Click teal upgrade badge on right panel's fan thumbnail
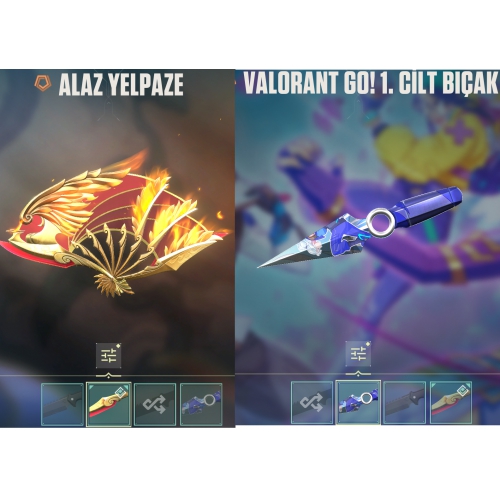Screen dimensions: 500x500 tap(464, 389)
